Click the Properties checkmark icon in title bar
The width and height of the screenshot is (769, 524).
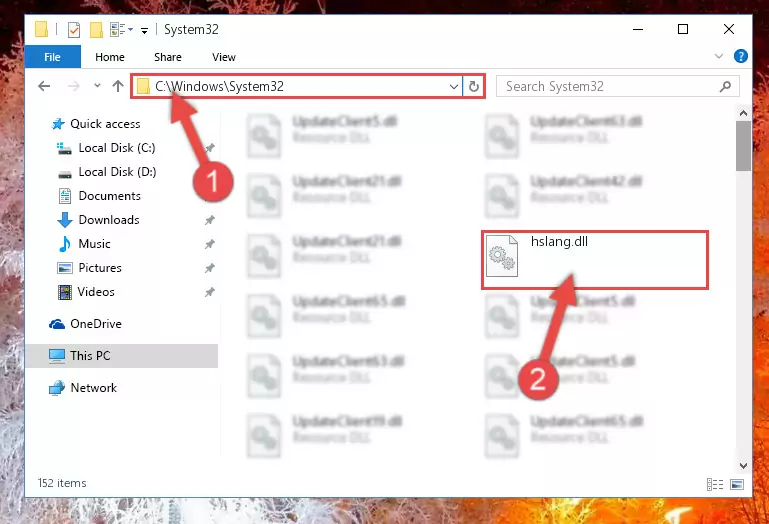(x=74, y=30)
